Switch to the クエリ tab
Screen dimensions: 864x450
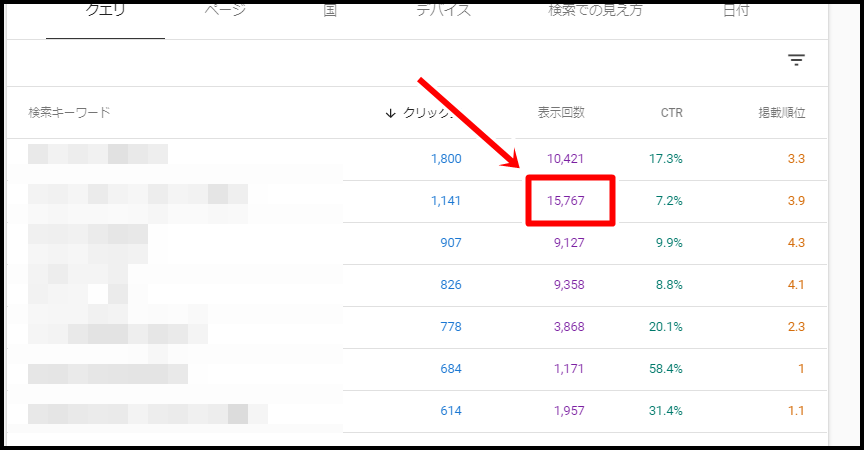(105, 12)
